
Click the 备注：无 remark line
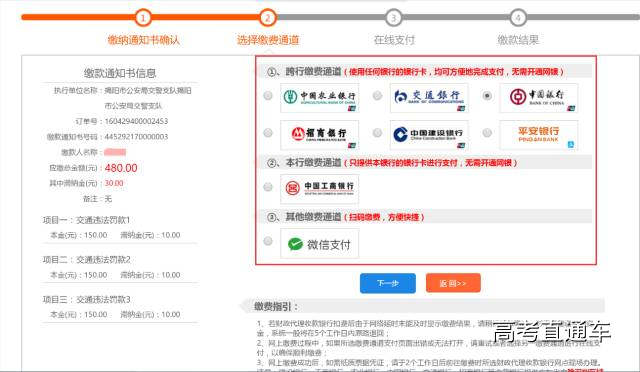pyautogui.click(x=97, y=199)
